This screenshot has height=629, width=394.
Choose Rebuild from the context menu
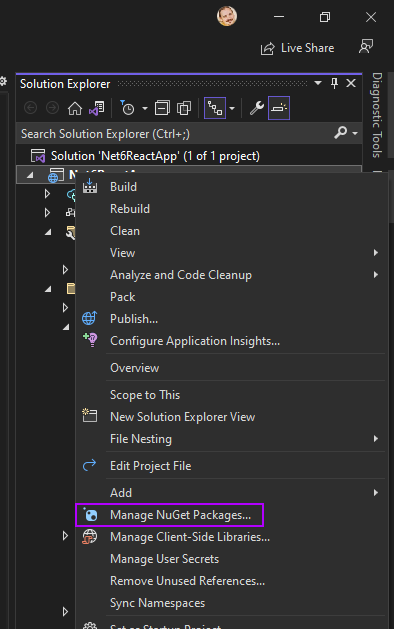(231, 209)
